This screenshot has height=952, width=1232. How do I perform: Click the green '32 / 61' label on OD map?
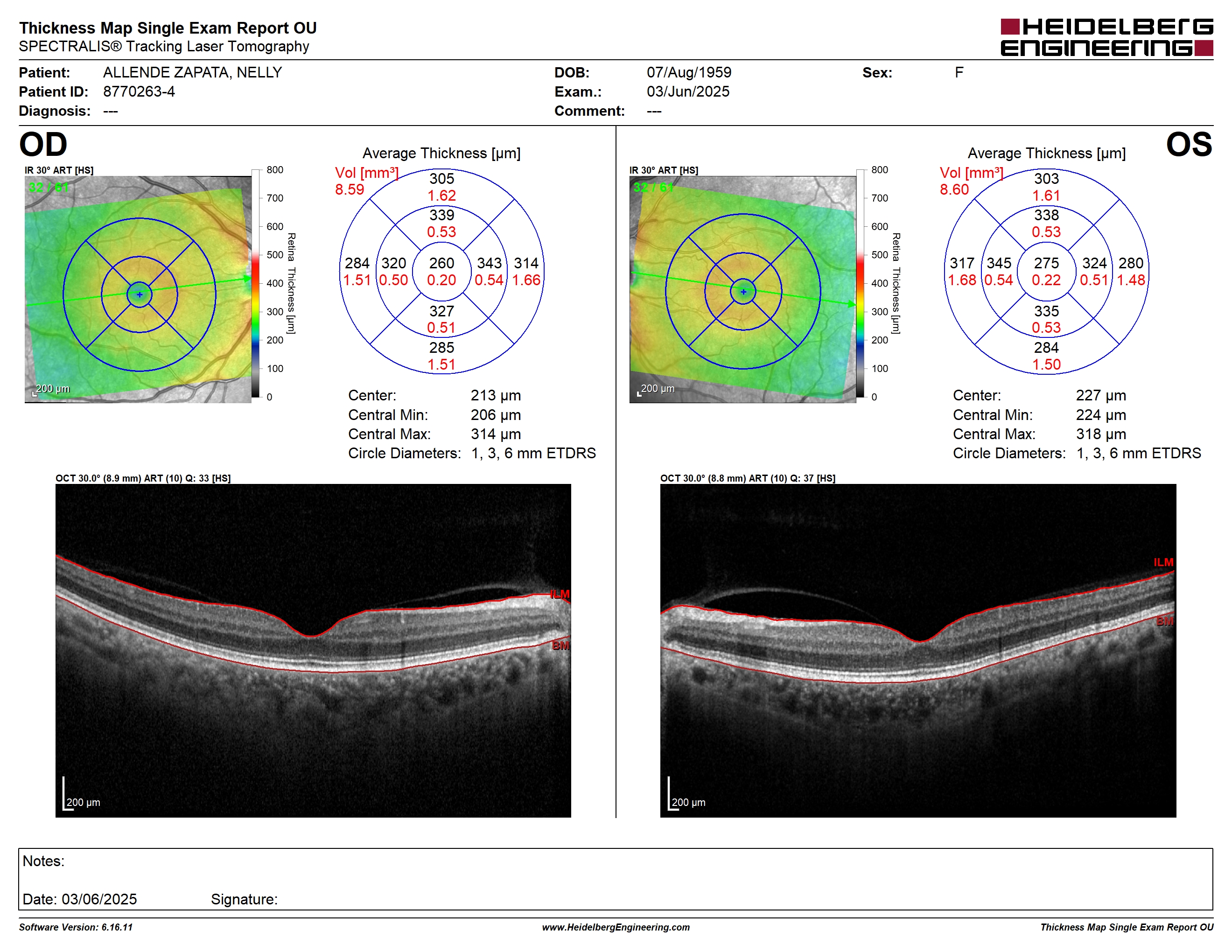click(49, 187)
